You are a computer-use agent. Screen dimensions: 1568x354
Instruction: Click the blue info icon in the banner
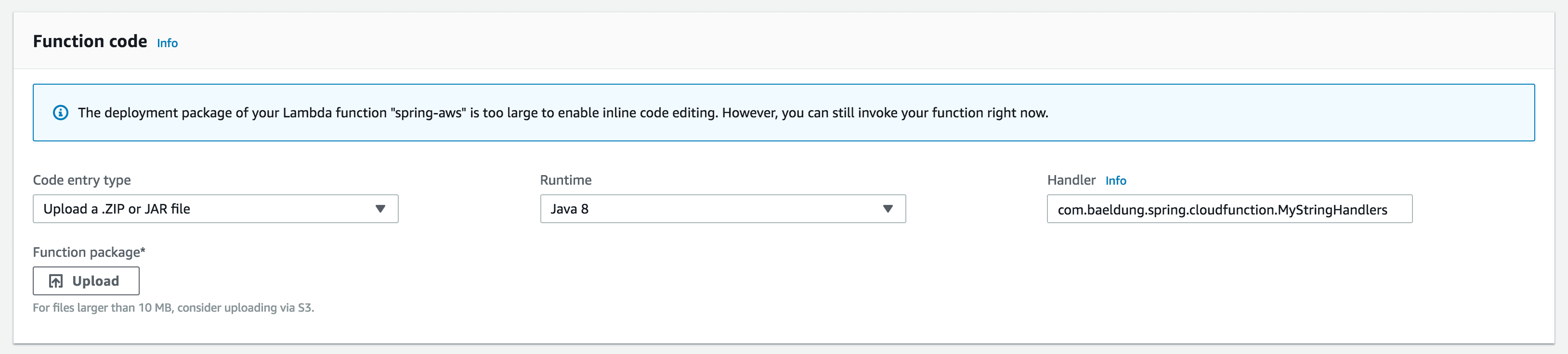tap(61, 113)
